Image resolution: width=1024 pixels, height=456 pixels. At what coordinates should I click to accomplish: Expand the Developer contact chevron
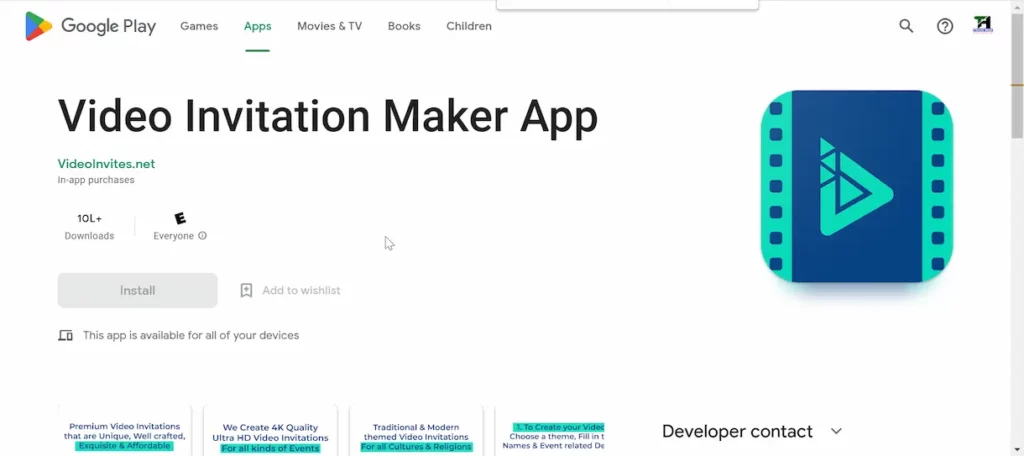click(836, 431)
